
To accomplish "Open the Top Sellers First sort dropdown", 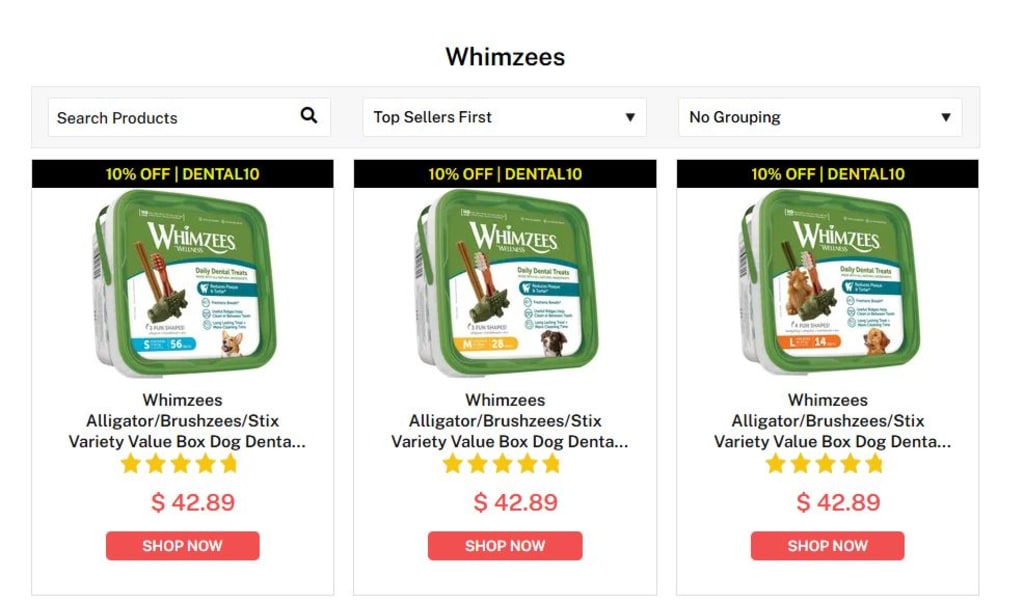I will (504, 118).
